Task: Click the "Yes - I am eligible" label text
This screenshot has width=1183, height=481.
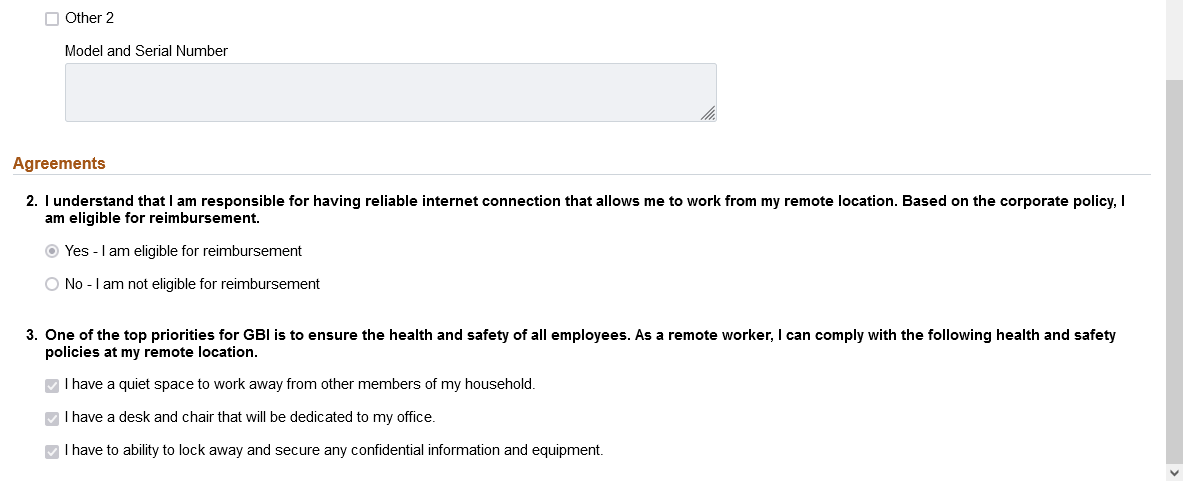Action: point(183,251)
